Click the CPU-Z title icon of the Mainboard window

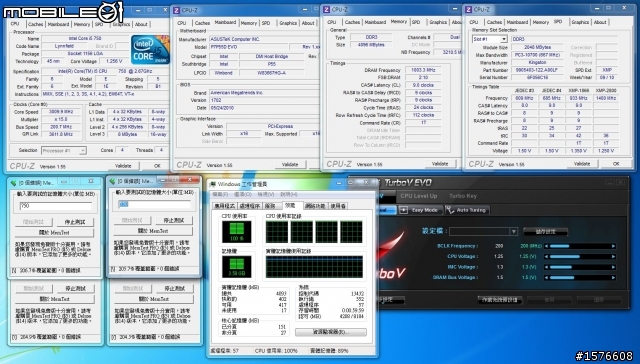(x=176, y=10)
